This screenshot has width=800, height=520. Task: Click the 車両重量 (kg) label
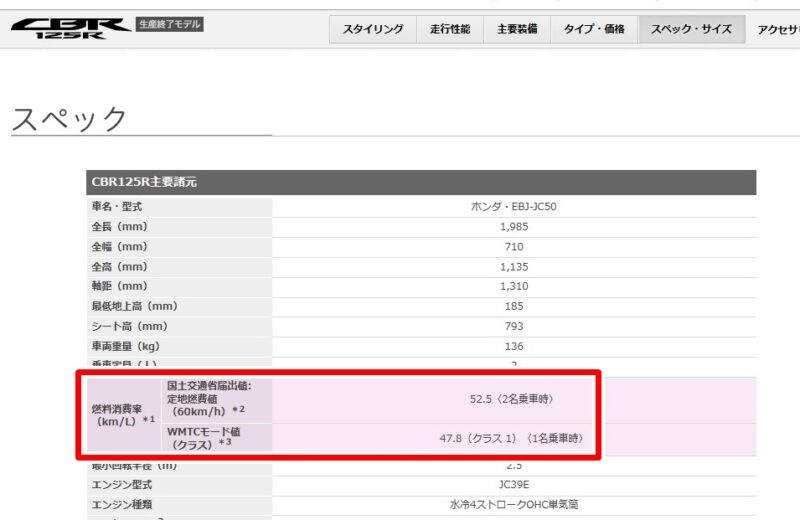pos(126,346)
